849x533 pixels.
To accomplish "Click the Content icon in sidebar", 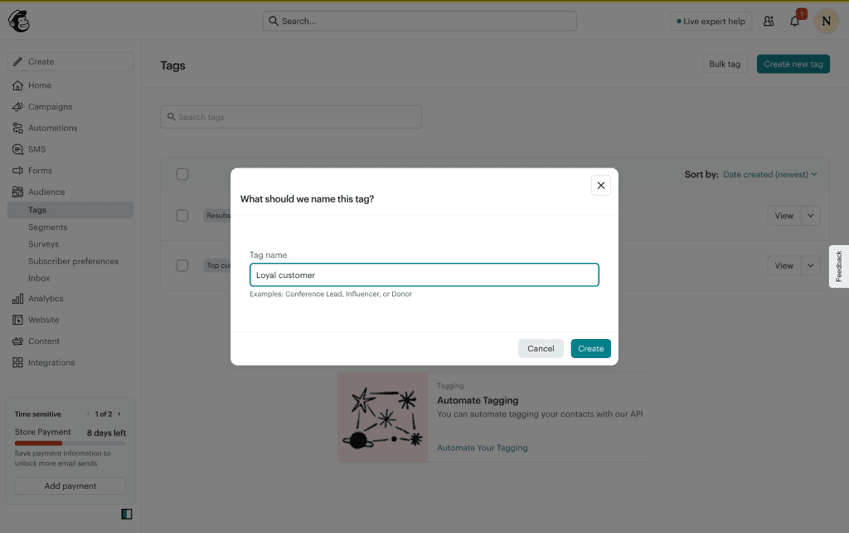I will [17, 341].
